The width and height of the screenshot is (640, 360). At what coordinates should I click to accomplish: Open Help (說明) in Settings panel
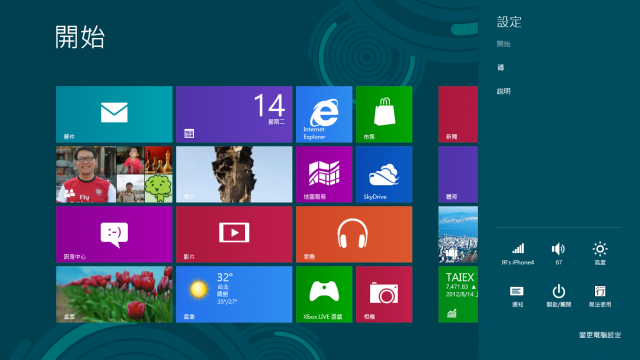[503, 91]
